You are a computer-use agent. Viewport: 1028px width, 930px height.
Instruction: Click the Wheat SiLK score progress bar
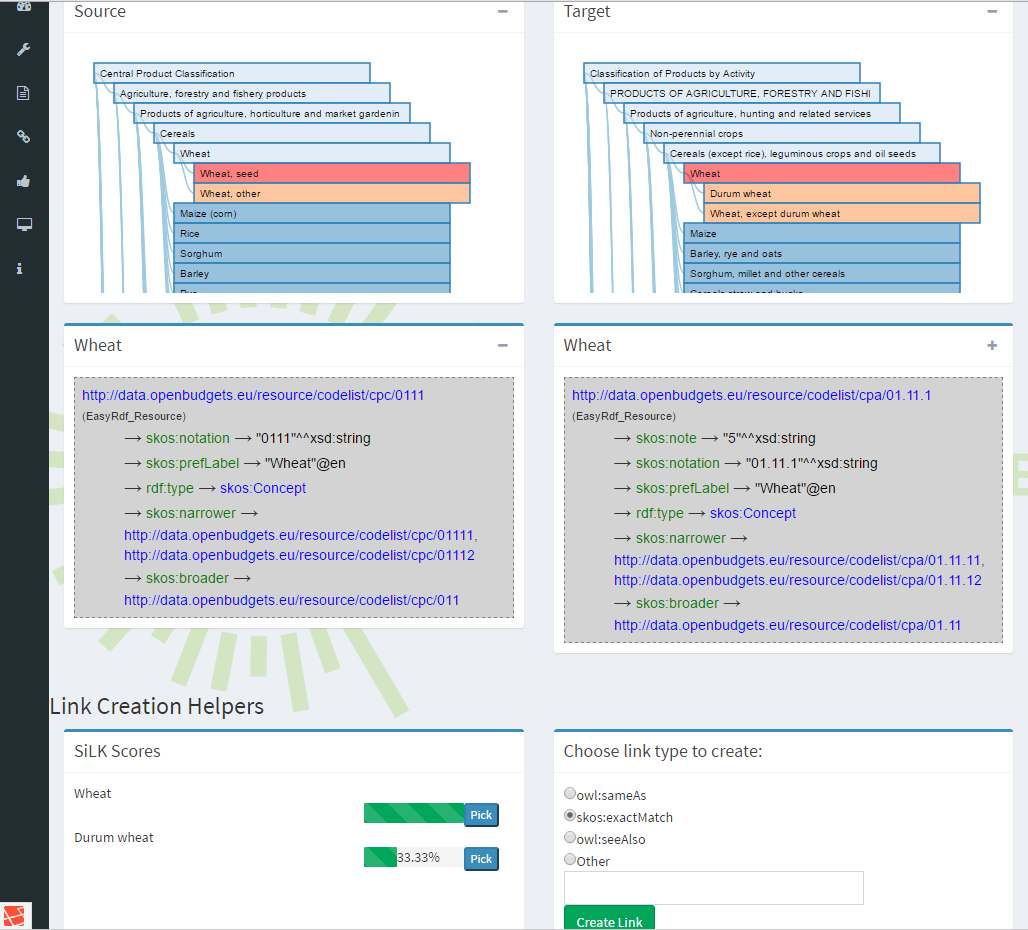[414, 813]
